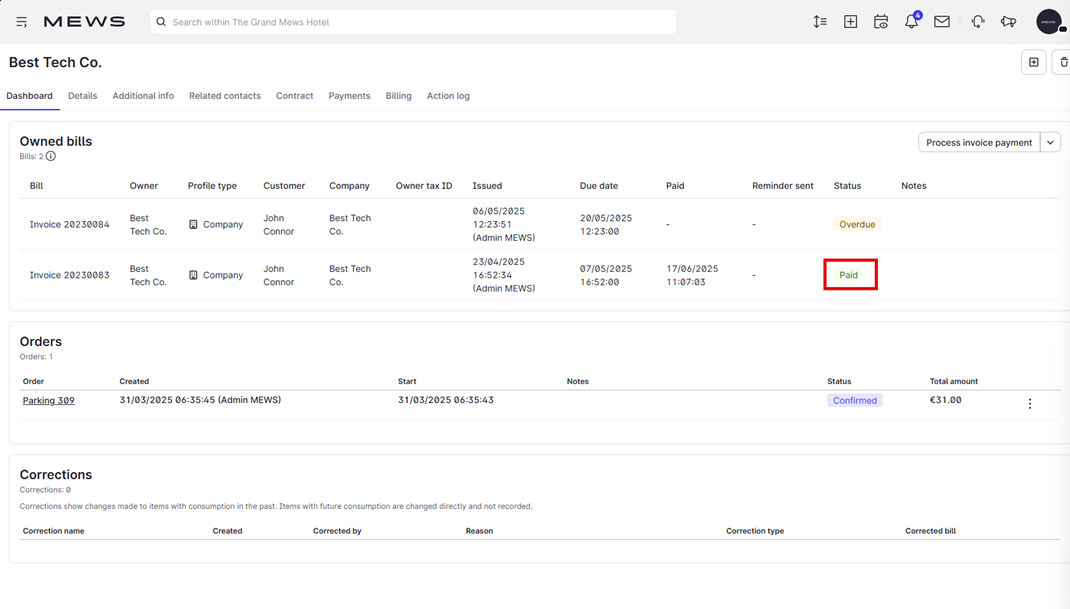1070x609 pixels.
Task: Click the Correction type column header
Action: click(755, 531)
